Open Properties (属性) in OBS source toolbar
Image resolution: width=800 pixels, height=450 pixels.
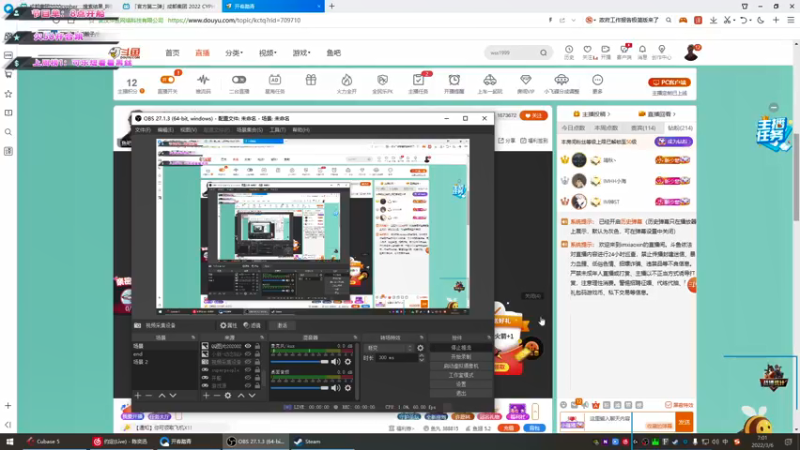(229, 326)
